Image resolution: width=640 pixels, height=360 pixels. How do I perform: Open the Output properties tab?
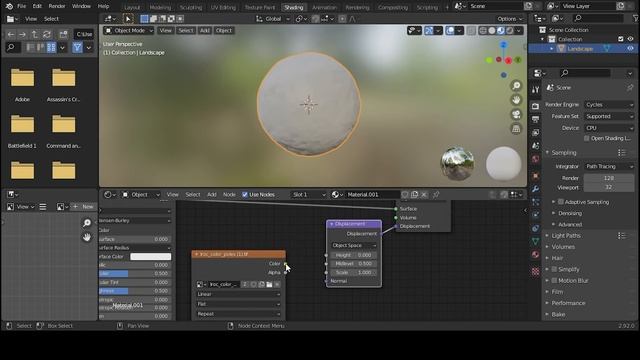(536, 119)
